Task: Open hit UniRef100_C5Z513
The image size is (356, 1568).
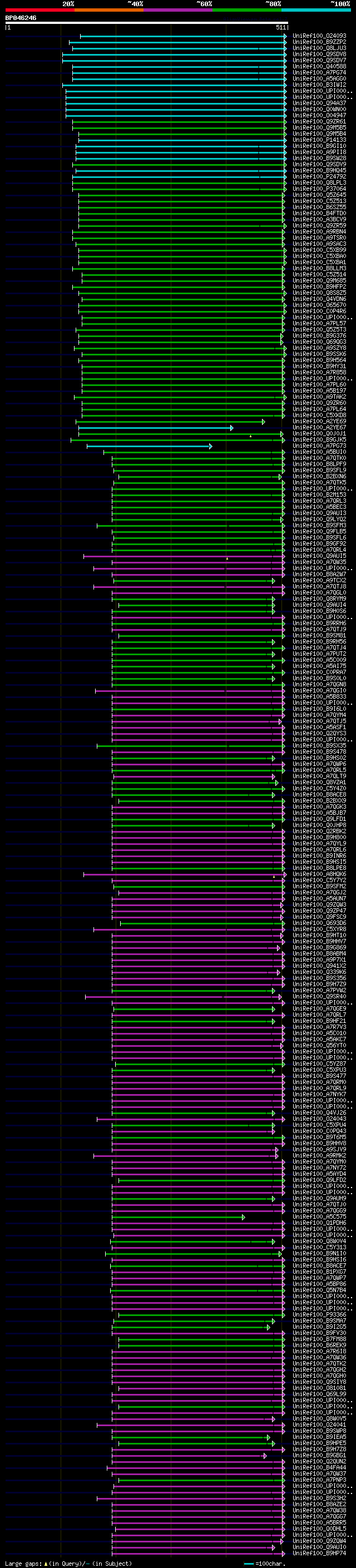Action: [319, 201]
